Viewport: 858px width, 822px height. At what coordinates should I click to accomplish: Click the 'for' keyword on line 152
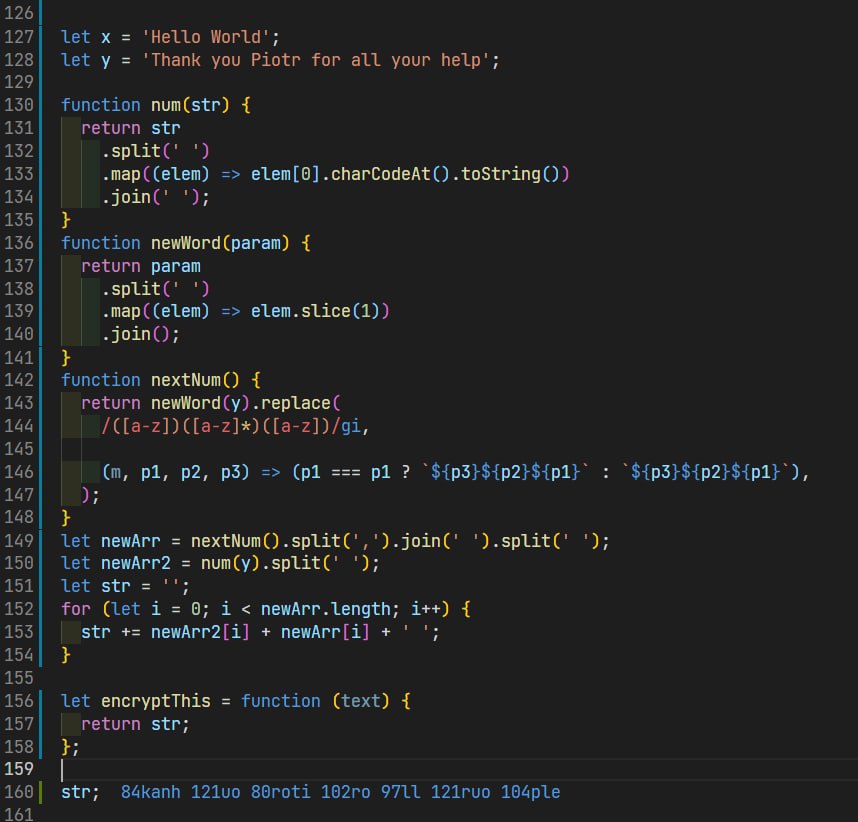coord(76,609)
